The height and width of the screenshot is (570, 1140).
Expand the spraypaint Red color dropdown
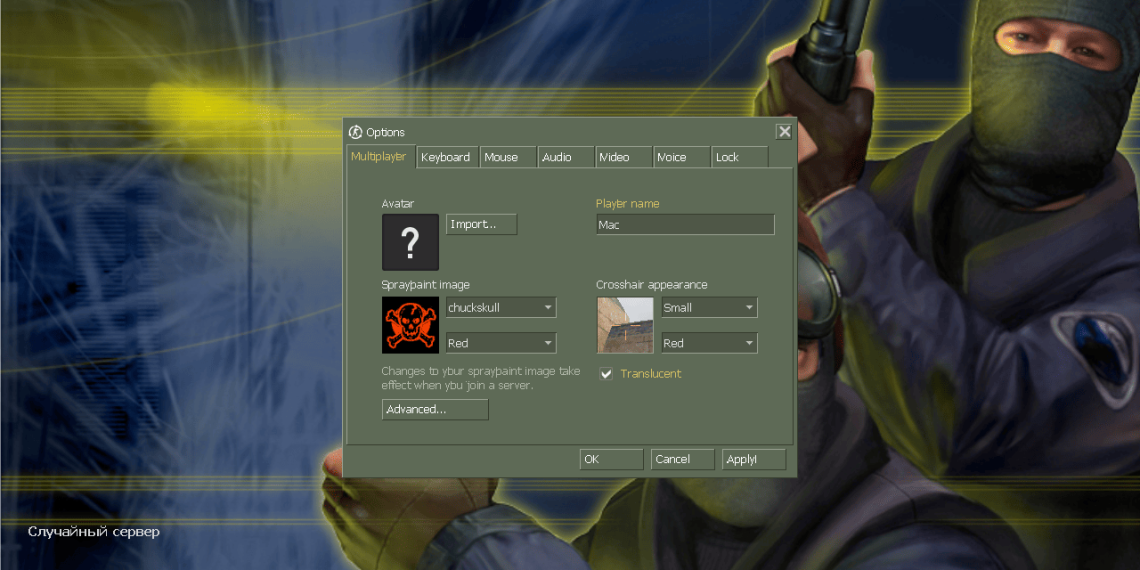click(x=500, y=343)
